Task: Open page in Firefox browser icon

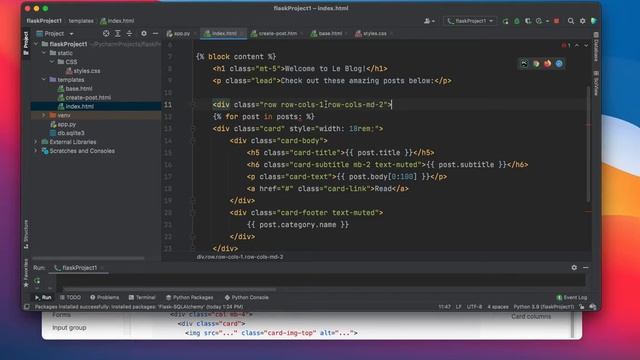Action: (547, 63)
